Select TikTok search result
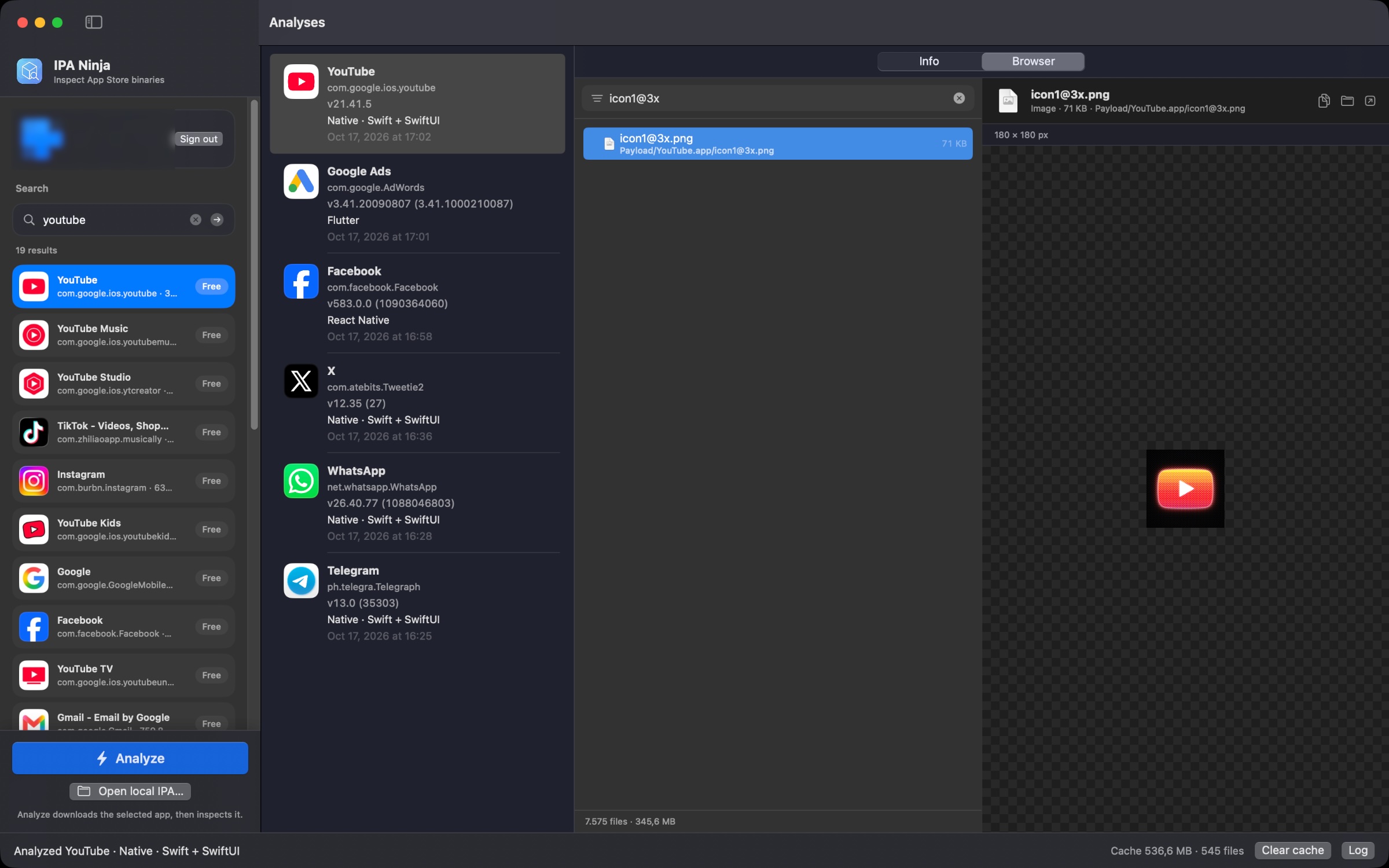This screenshot has width=1389, height=868. click(123, 432)
